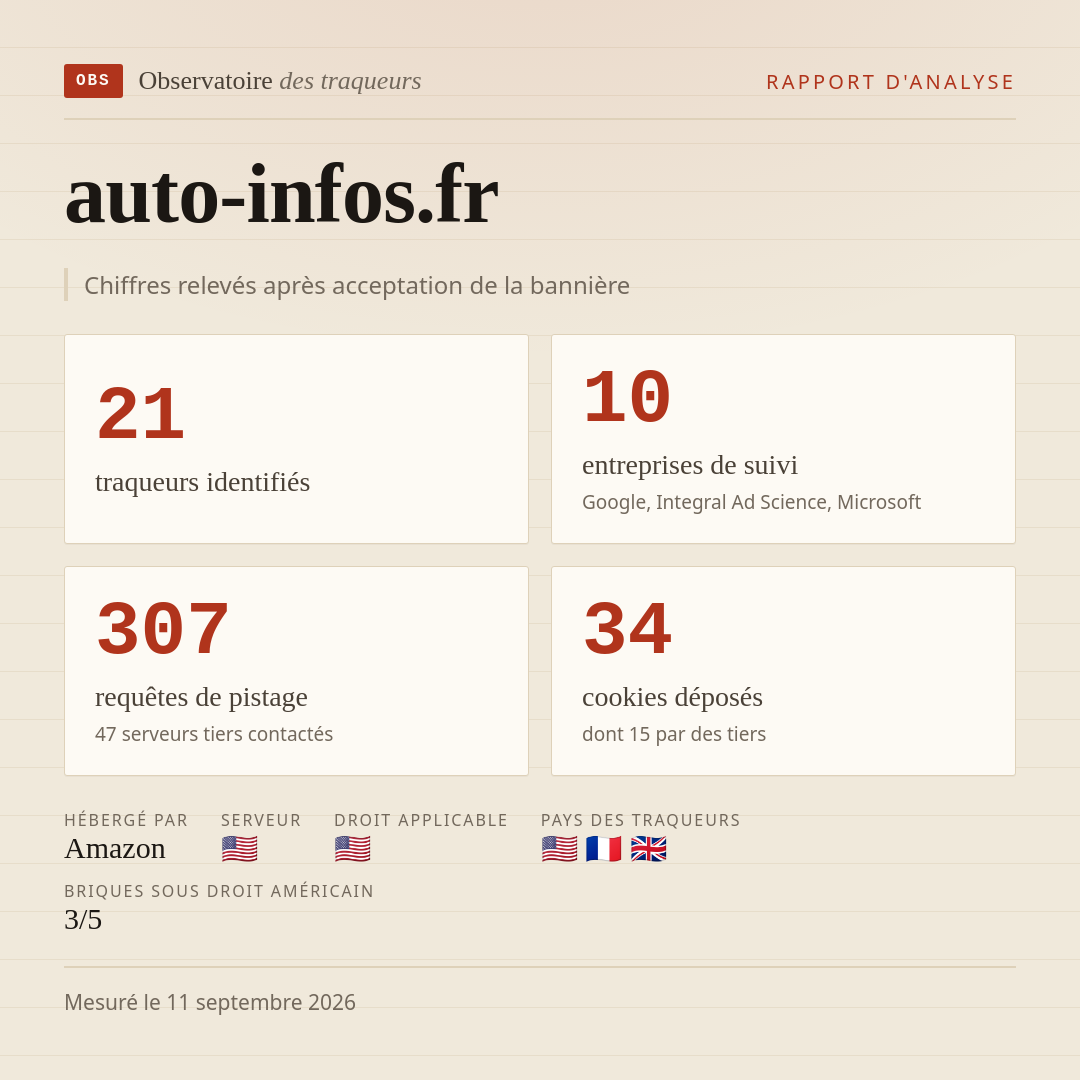1080x1080 pixels.
Task: Click the 34 cookies value
Action: pos(627,630)
